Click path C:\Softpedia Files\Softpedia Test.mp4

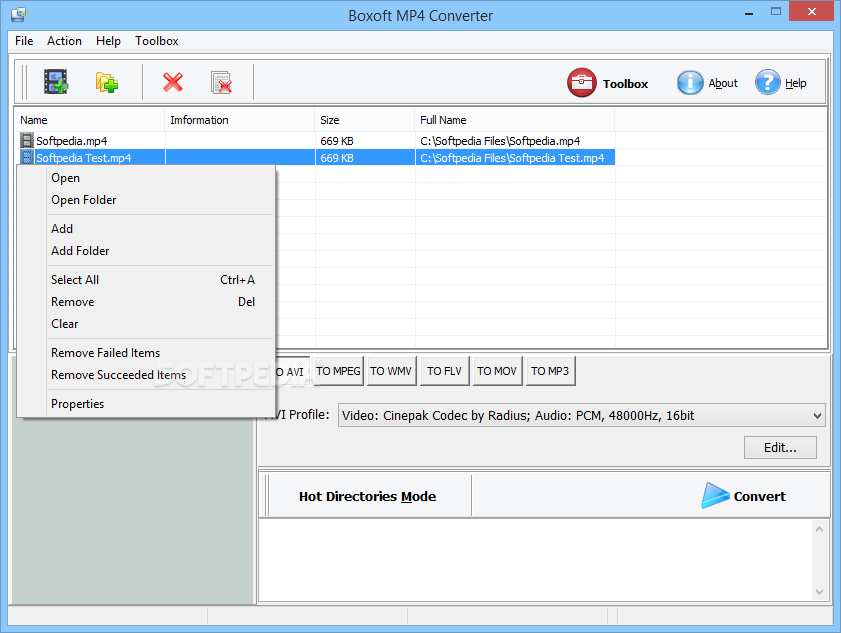click(x=512, y=158)
